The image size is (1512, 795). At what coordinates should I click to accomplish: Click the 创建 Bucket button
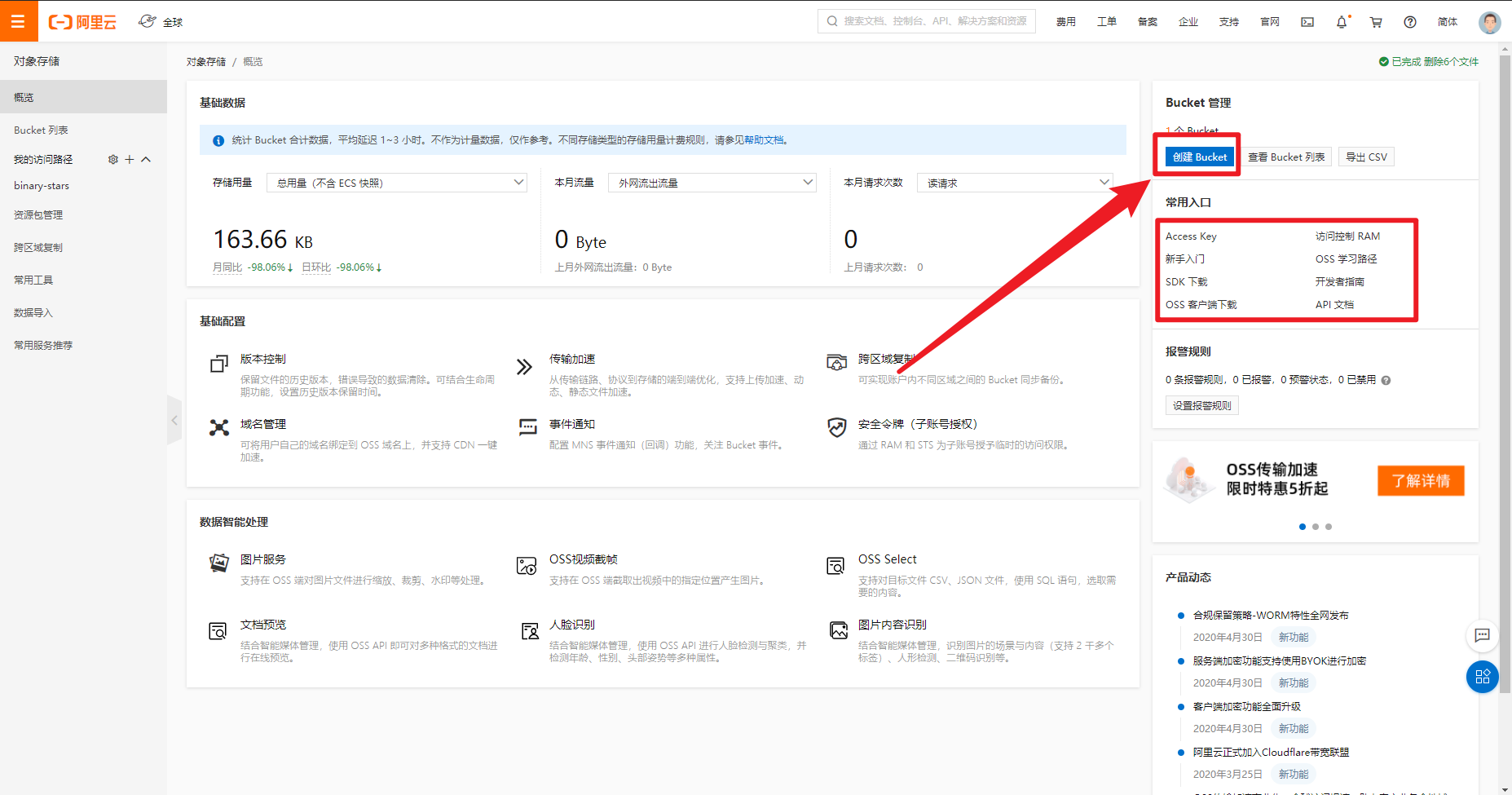pos(1199,157)
